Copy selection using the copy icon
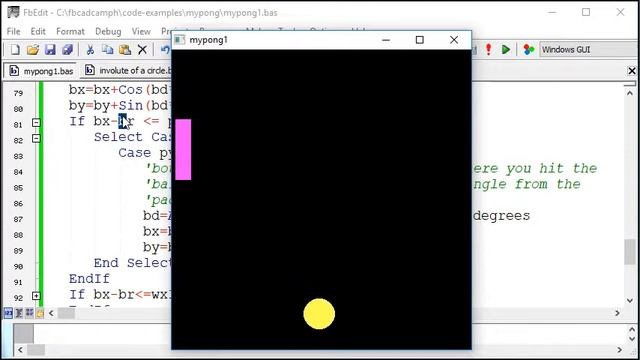The height and width of the screenshot is (360, 640). point(108,50)
